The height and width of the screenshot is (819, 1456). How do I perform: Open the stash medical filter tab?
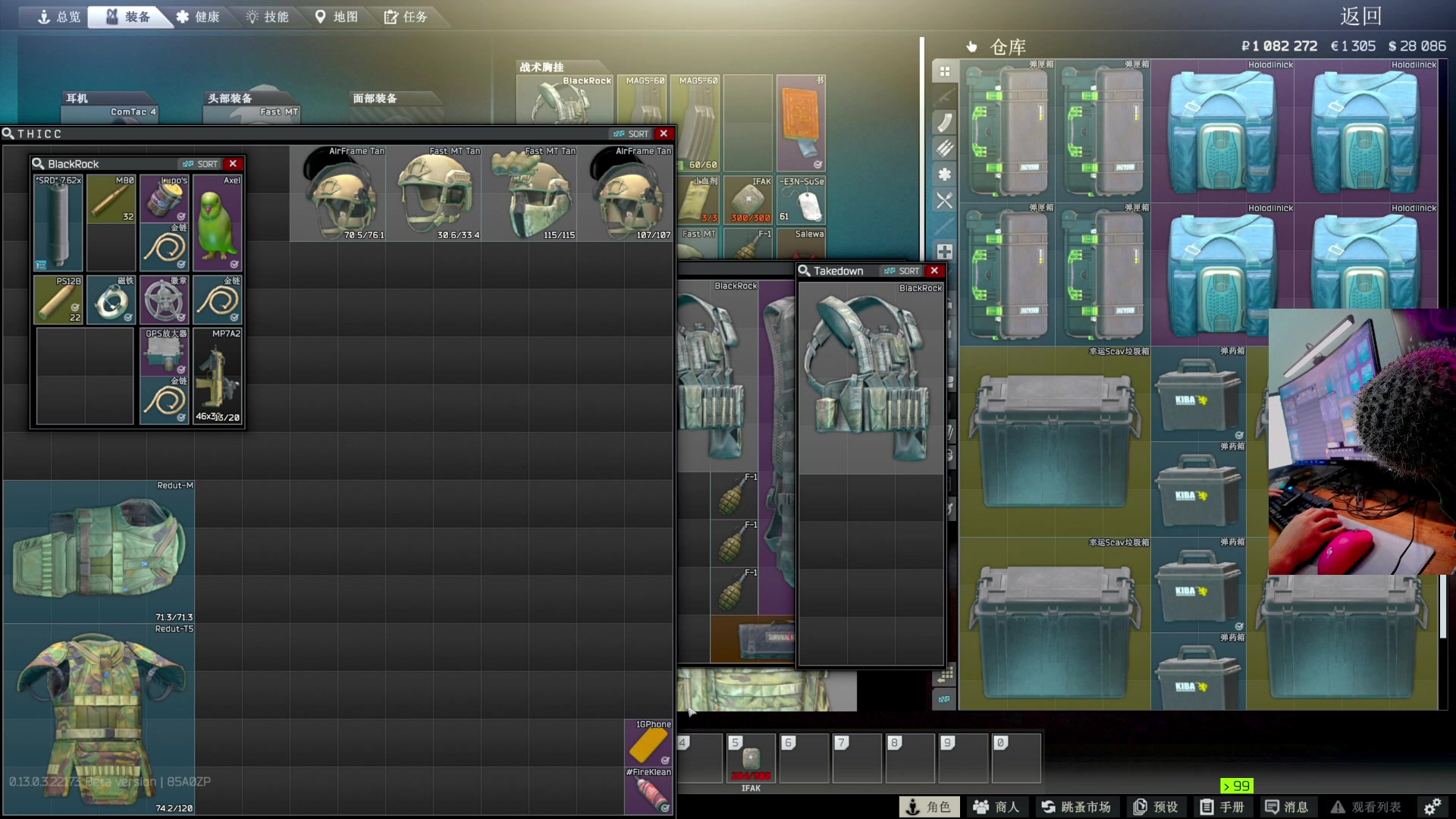(x=945, y=174)
